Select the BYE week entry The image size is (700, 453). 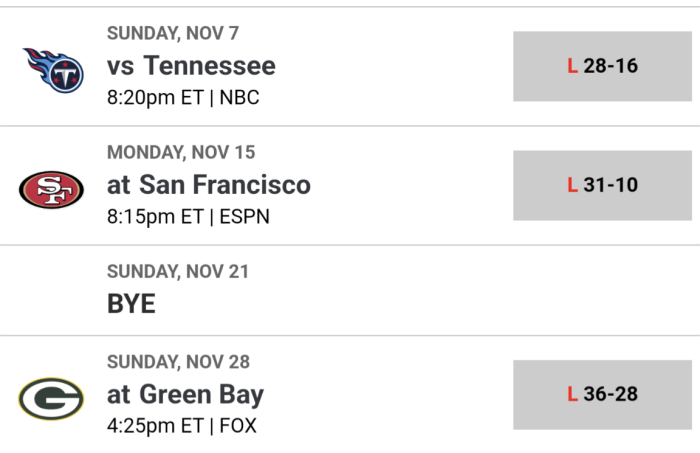pos(131,303)
